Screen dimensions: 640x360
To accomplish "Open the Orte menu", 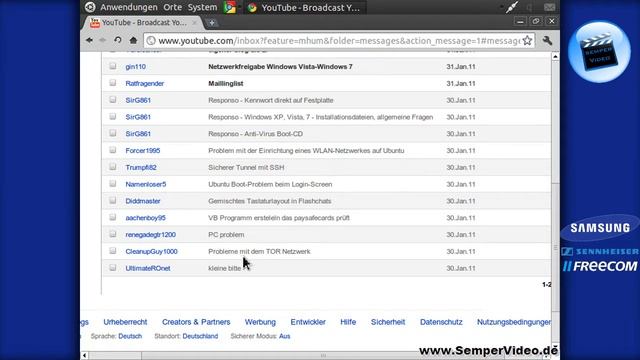I will coord(172,7).
